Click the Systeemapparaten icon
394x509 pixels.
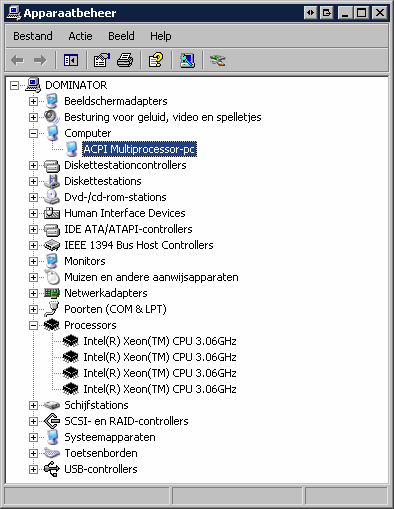[52, 437]
